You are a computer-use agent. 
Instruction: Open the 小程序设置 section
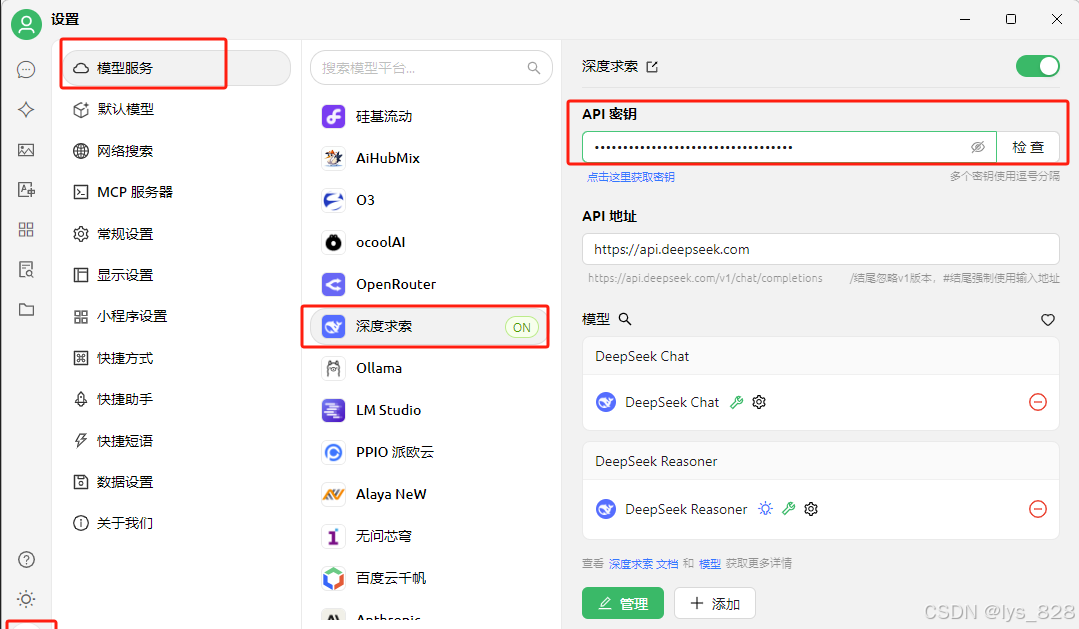click(176, 317)
